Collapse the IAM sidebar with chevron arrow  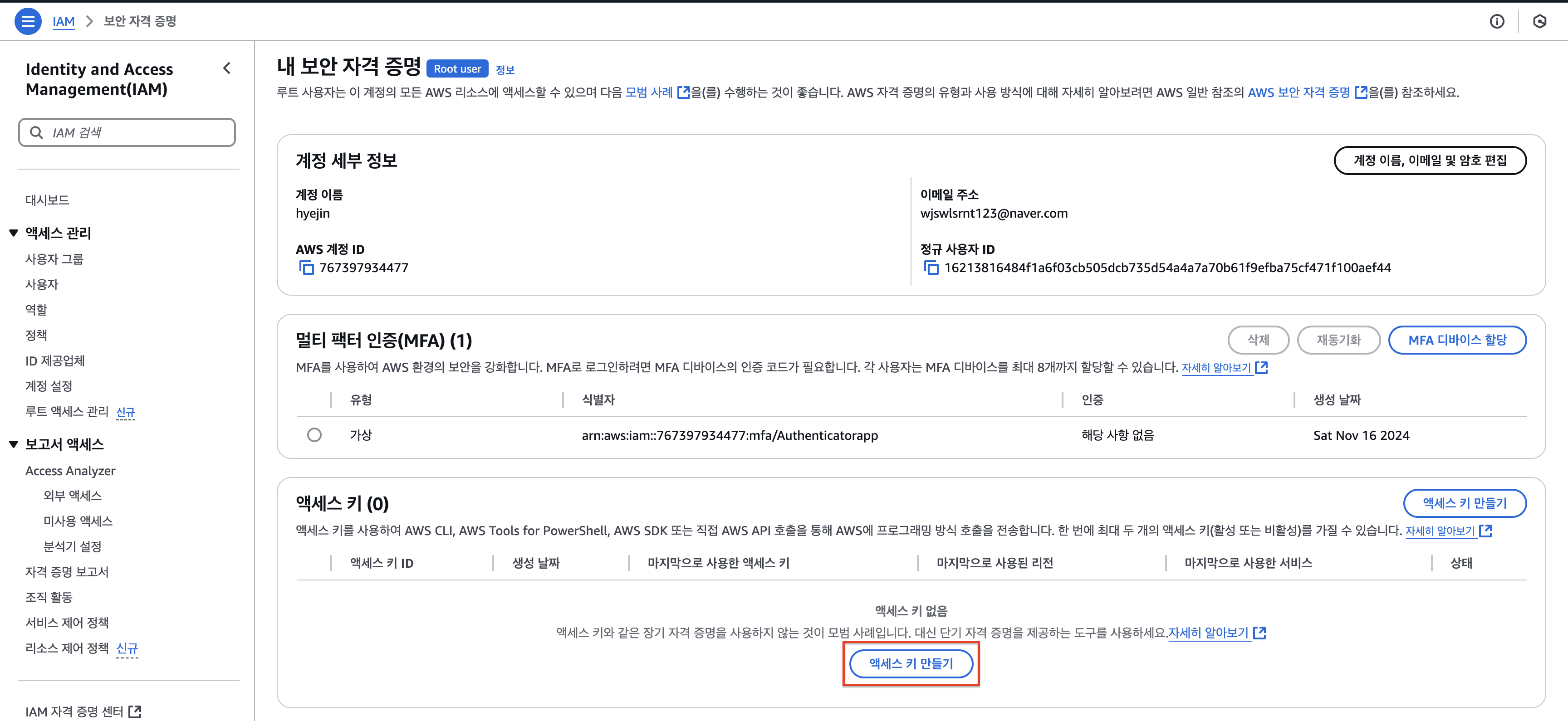227,68
